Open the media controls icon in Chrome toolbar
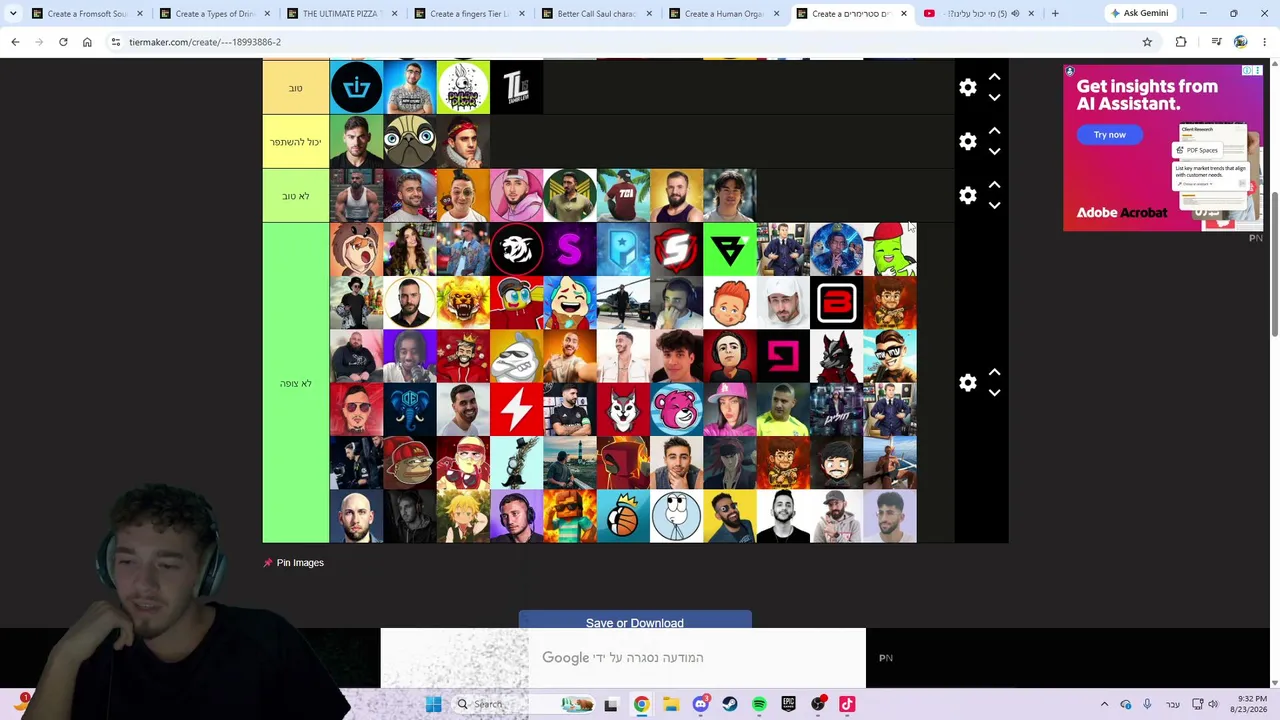1280x720 pixels. (x=1216, y=42)
